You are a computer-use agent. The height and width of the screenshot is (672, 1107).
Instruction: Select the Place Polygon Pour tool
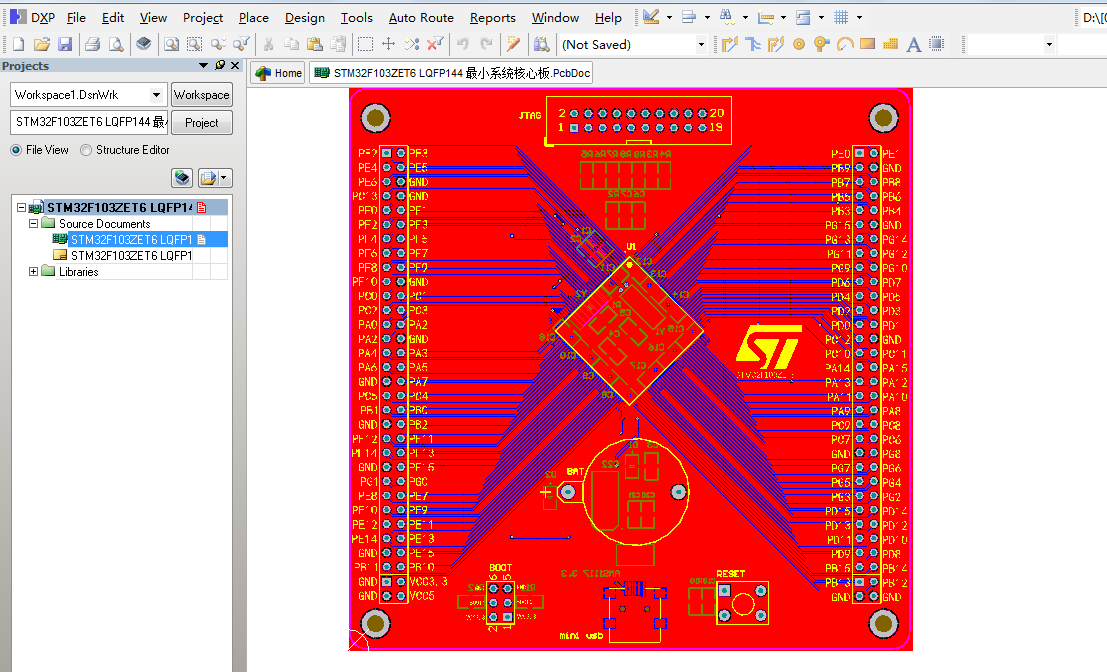pyautogui.click(x=890, y=44)
